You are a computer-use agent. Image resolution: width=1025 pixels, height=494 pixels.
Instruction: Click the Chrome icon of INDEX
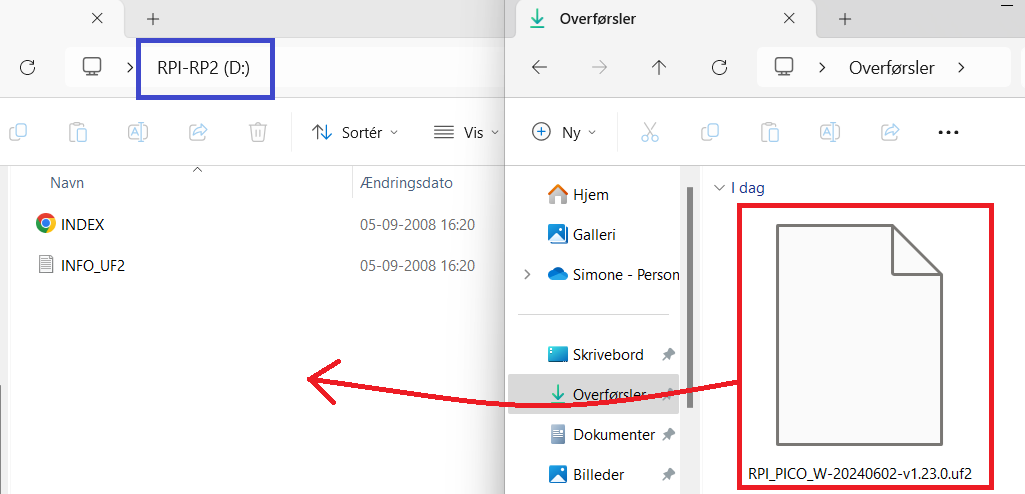click(x=46, y=224)
